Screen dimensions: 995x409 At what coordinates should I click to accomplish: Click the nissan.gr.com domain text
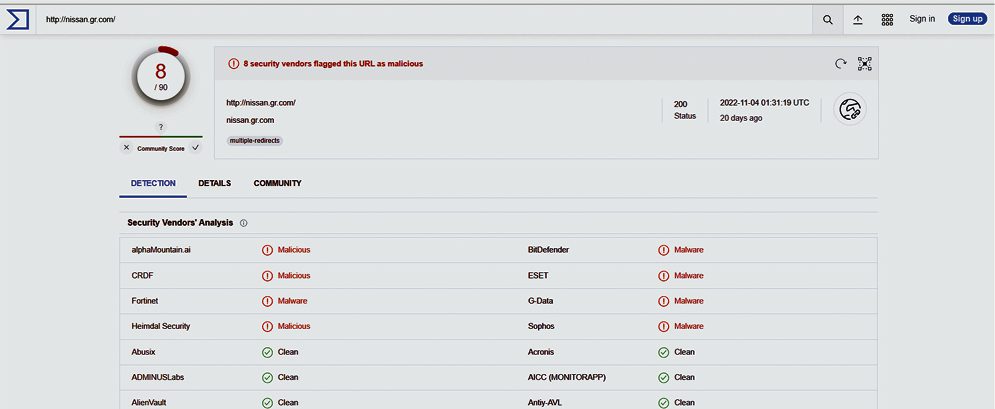tap(250, 120)
